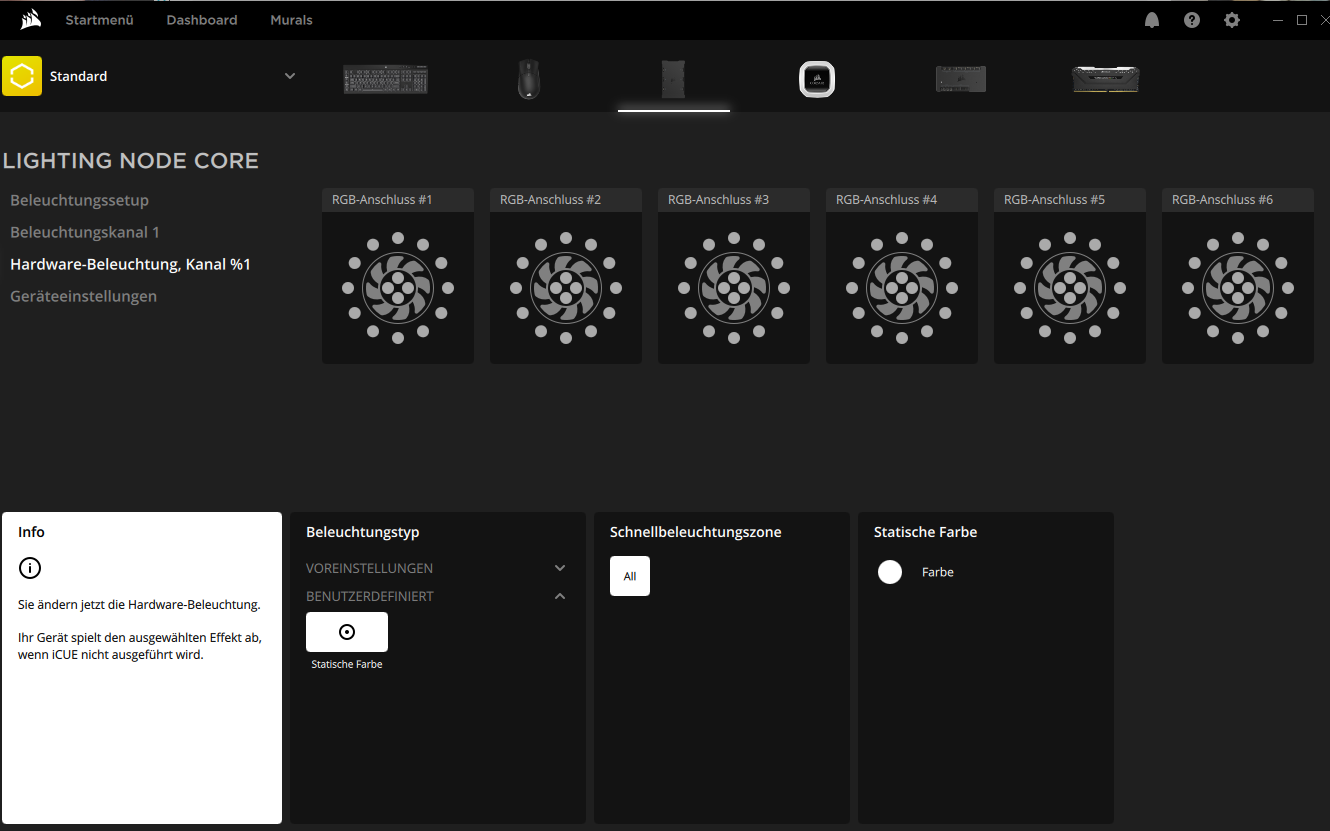Select the Lighting Node Core device icon

[x=673, y=79]
